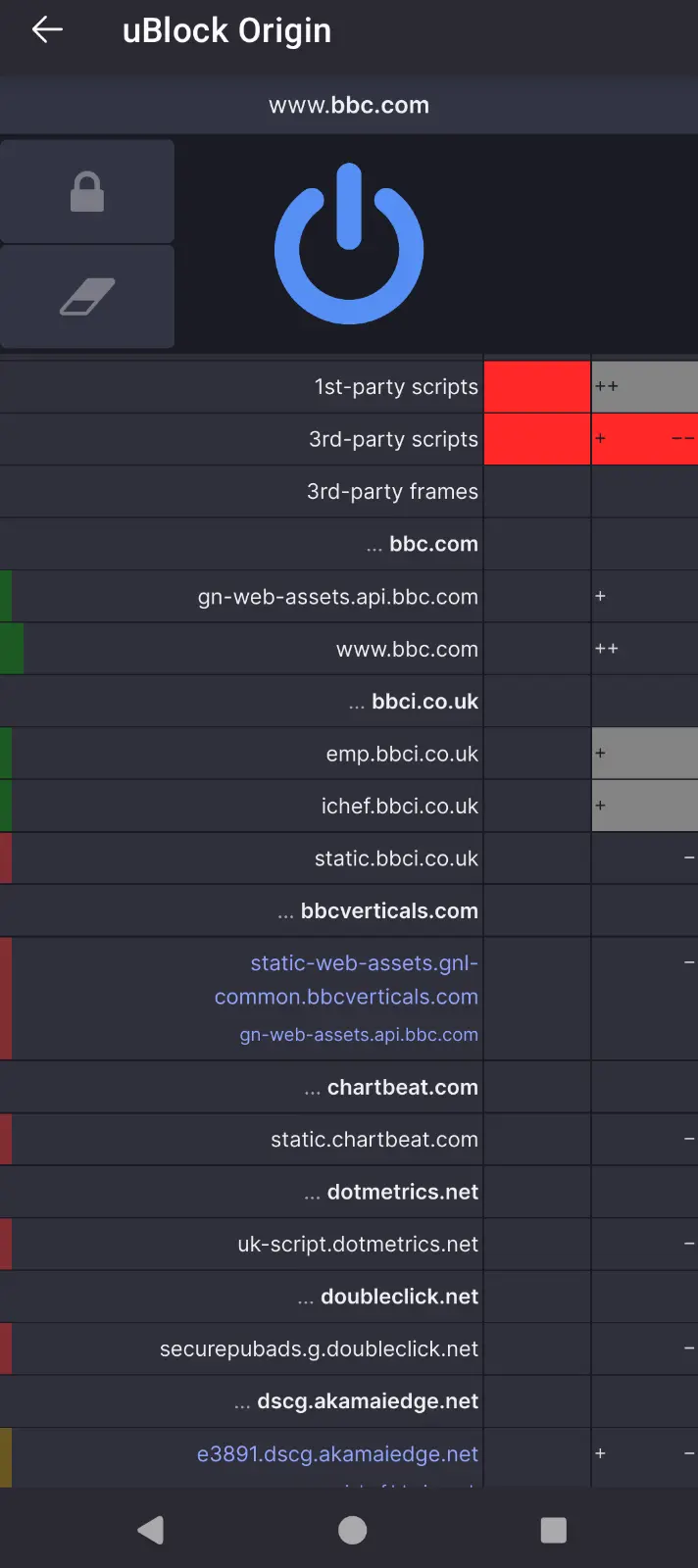This screenshot has width=698, height=1568.
Task: Click gray local cell for emp.bbci.co.uk
Action: click(x=645, y=754)
